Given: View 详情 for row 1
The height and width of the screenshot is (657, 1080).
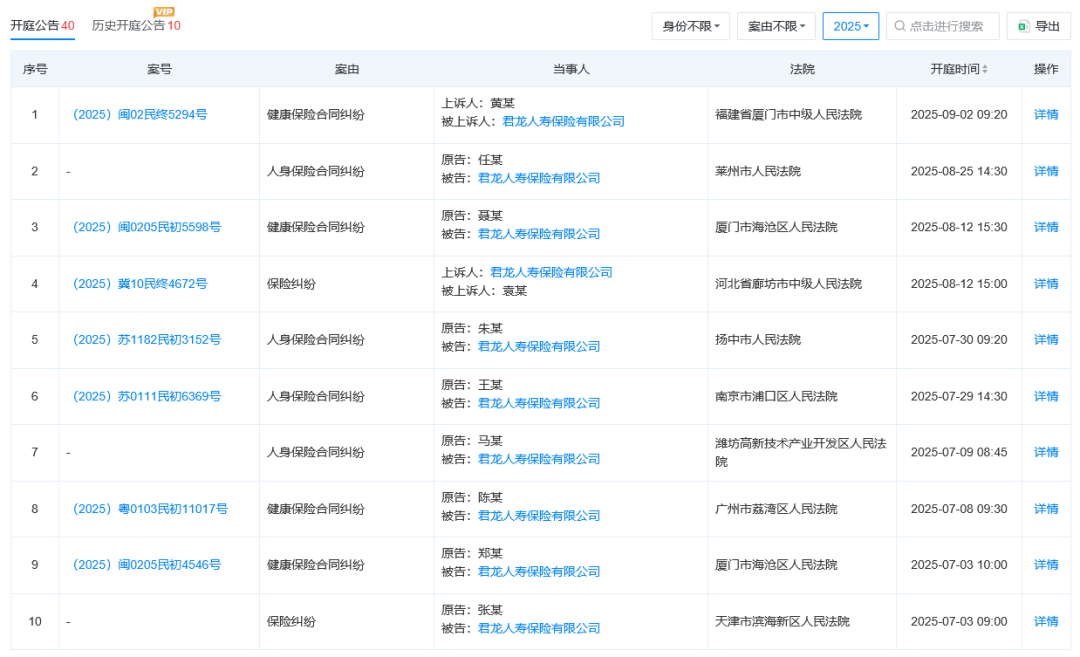Looking at the screenshot, I should (x=1045, y=115).
